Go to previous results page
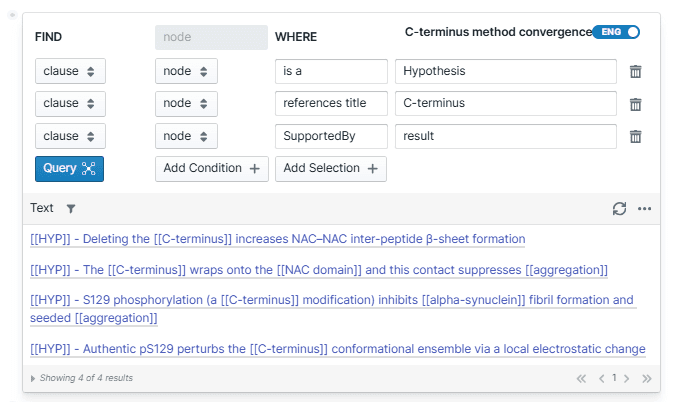 (x=601, y=378)
